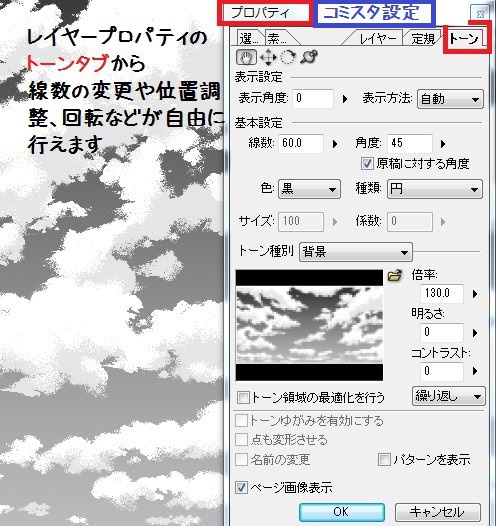This screenshot has width=496, height=526.
Task: Click the キャンセル button
Action: tap(438, 512)
